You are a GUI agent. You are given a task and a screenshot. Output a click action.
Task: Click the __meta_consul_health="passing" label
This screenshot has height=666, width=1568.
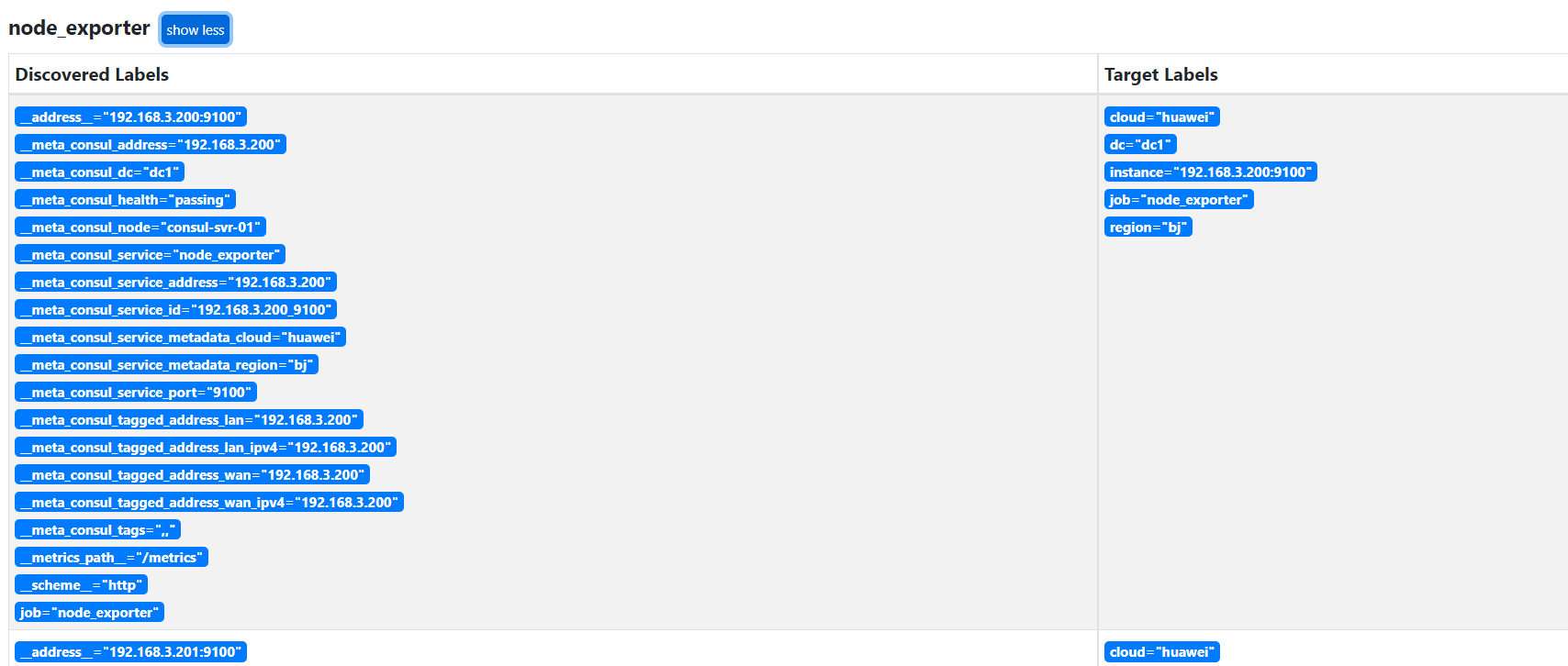(x=125, y=200)
